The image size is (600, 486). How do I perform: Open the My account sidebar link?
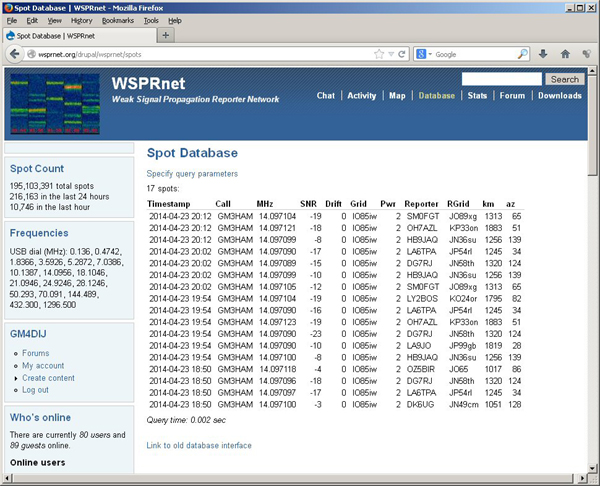(43, 365)
